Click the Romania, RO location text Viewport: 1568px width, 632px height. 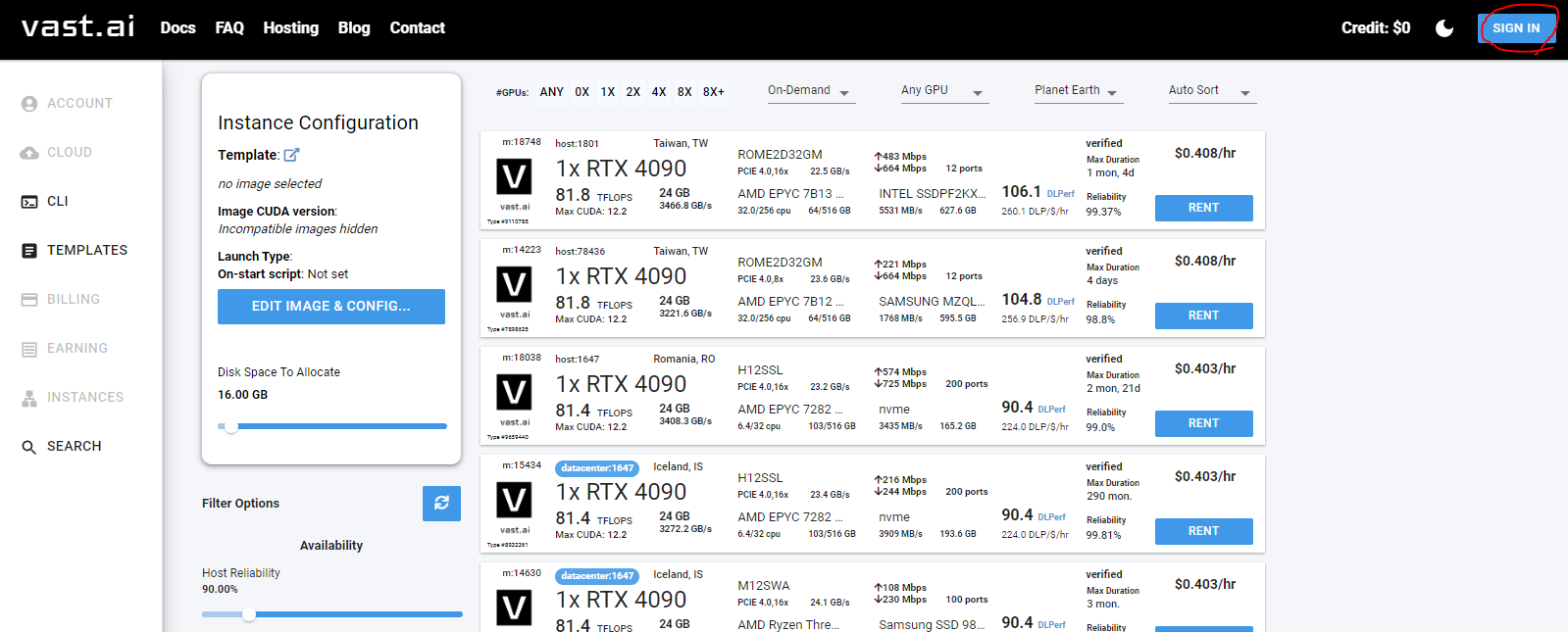pos(684,359)
